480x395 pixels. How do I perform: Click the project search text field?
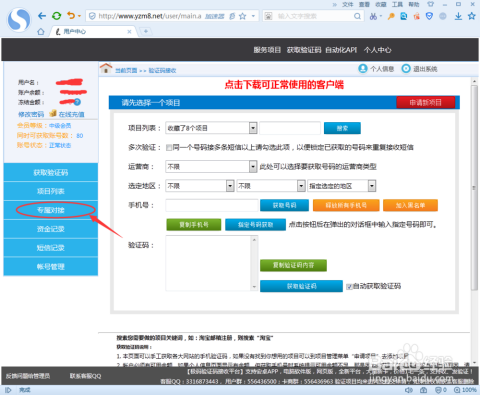tap(290, 128)
